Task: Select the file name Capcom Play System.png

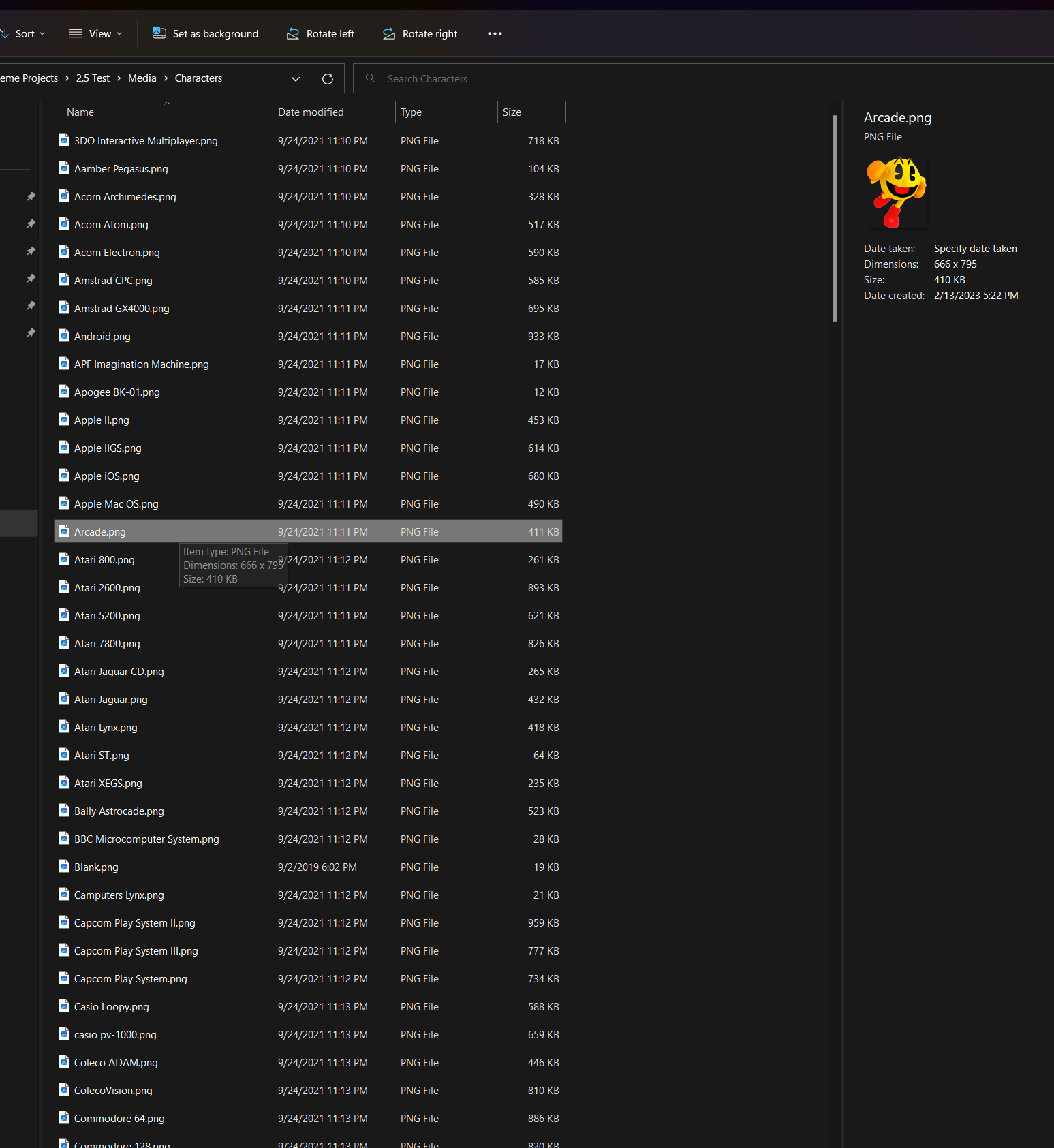Action: coord(131,979)
